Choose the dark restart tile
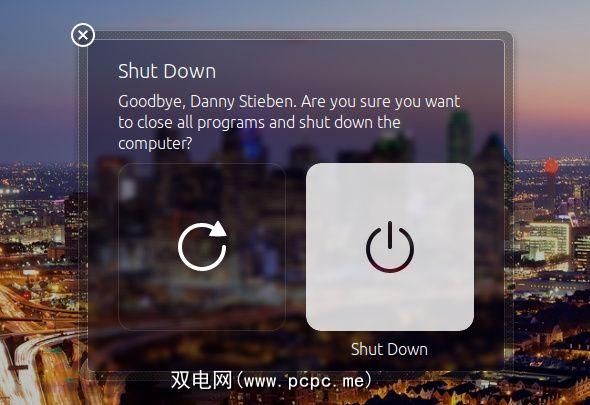590x405 pixels. click(x=202, y=247)
